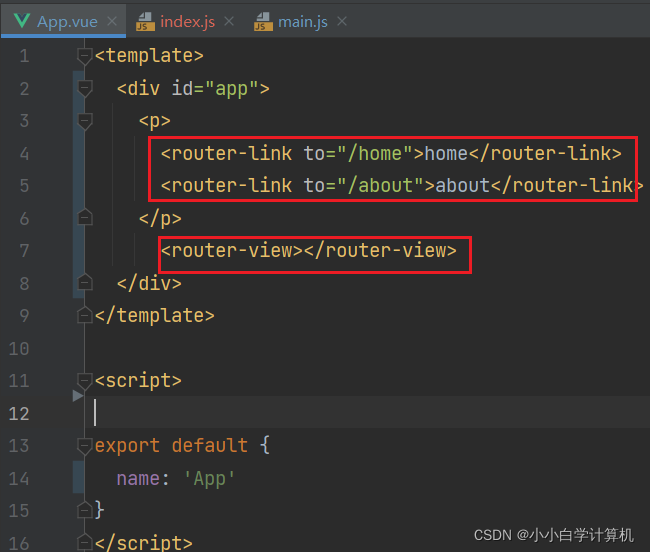Click line number 10 in the gutter
This screenshot has width=650, height=552.
(x=19, y=349)
